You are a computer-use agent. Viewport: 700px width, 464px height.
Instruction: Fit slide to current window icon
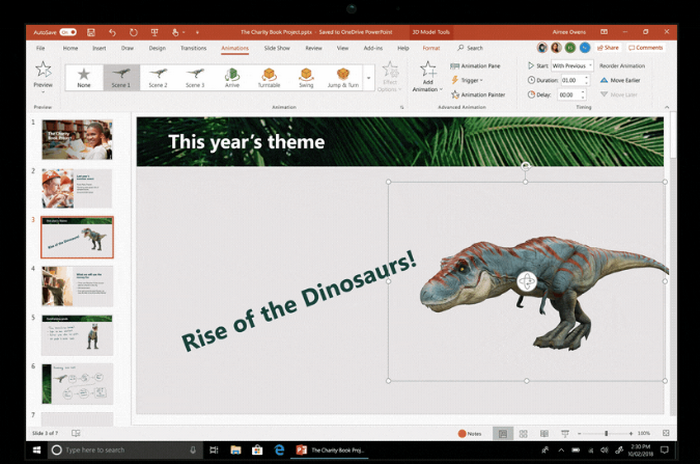[x=666, y=433]
